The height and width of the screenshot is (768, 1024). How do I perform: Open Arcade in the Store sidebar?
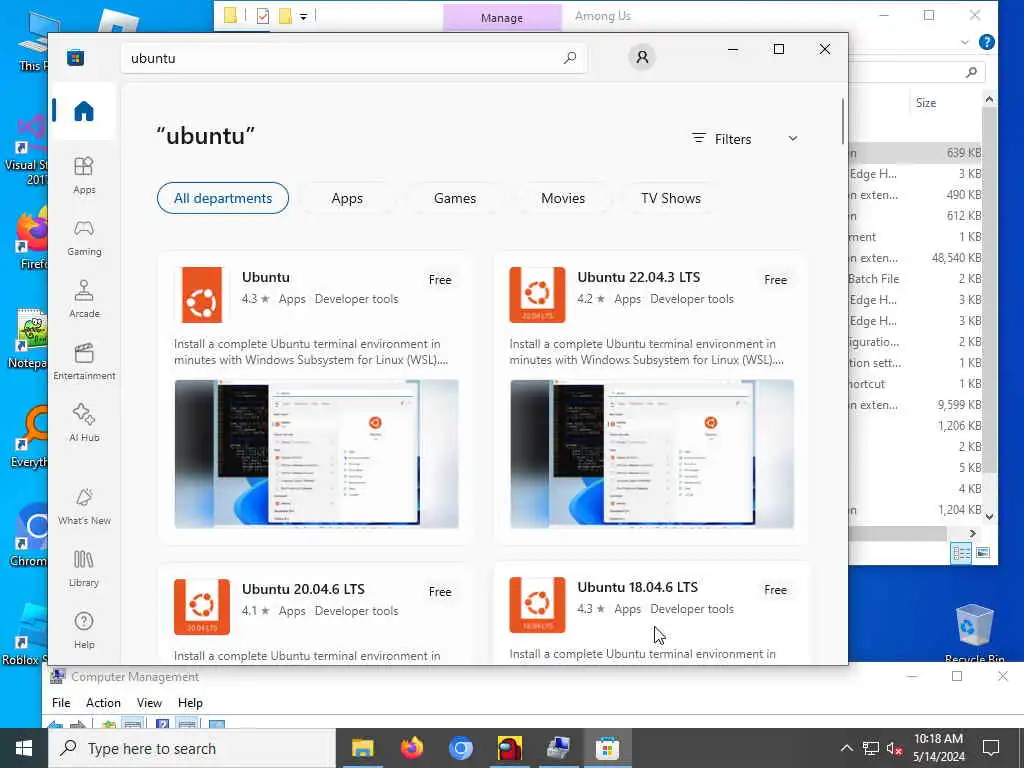click(84, 299)
